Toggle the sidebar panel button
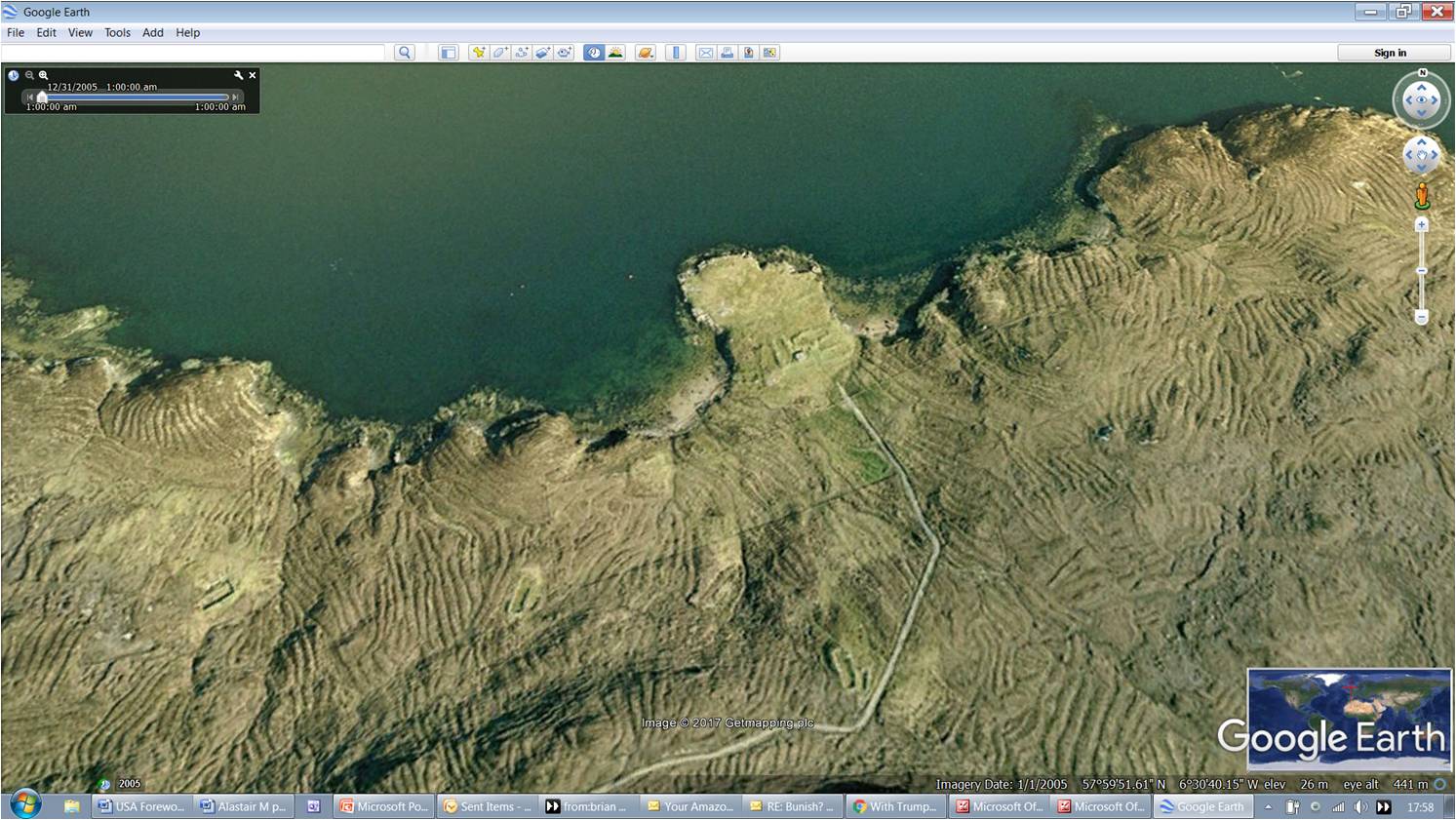The image size is (1456, 820). [448, 53]
